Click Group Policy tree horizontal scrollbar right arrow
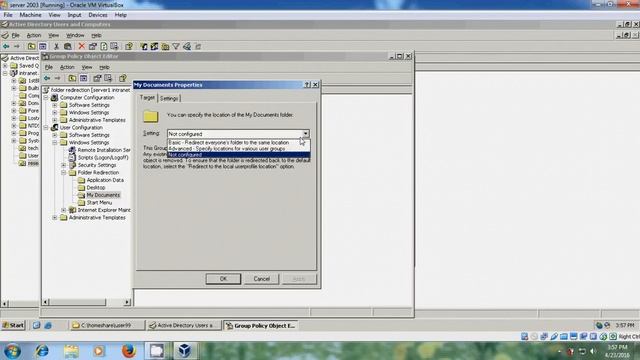Screen dimensions: 640x360 point(127,302)
